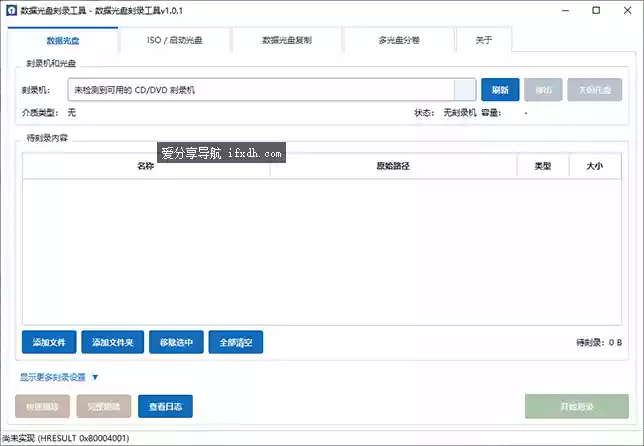This screenshot has height=446, width=644.
Task: Sort list by 名称 column header
Action: tap(146, 166)
